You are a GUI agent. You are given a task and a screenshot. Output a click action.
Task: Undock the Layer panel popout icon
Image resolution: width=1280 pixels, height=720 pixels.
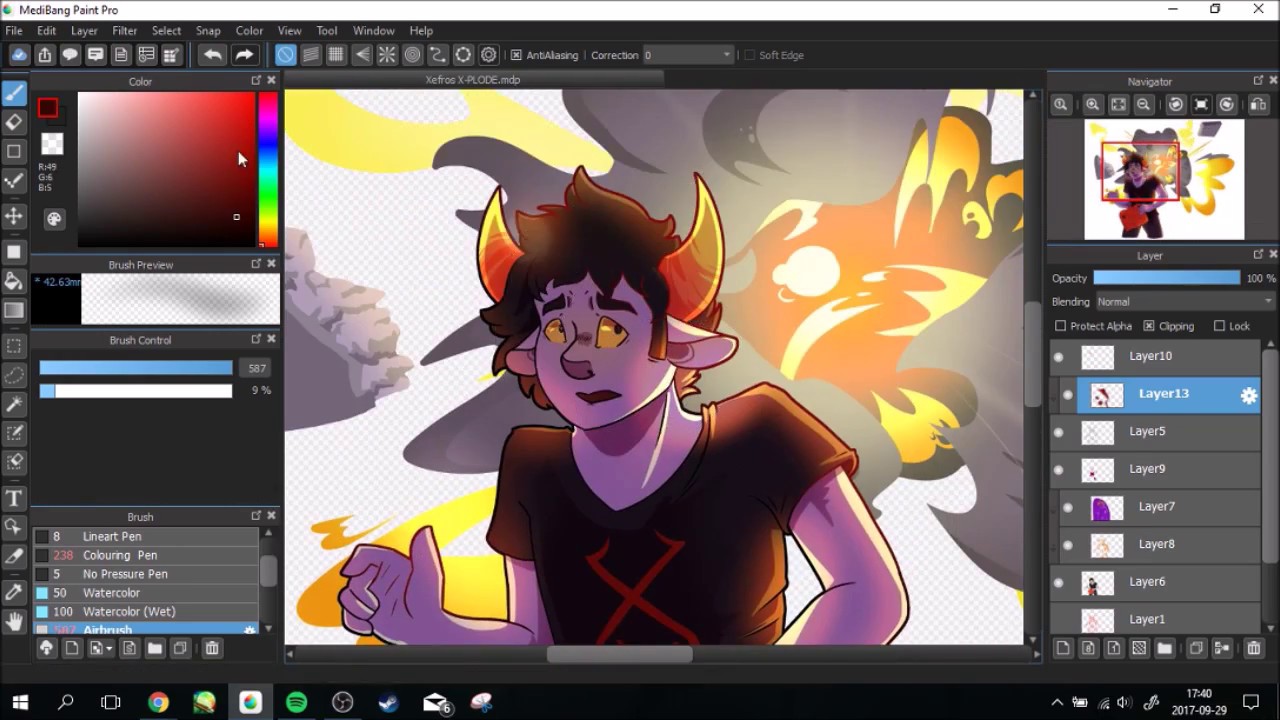click(x=1258, y=255)
